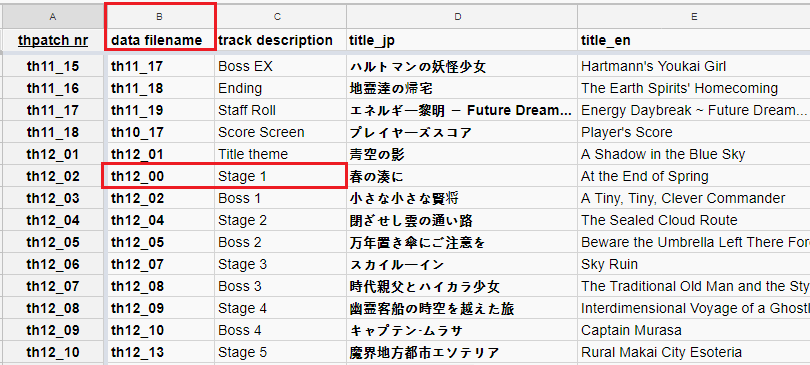810x365 pixels.
Task: Select the 'Captain Murasa' title cell
Action: [694, 330]
